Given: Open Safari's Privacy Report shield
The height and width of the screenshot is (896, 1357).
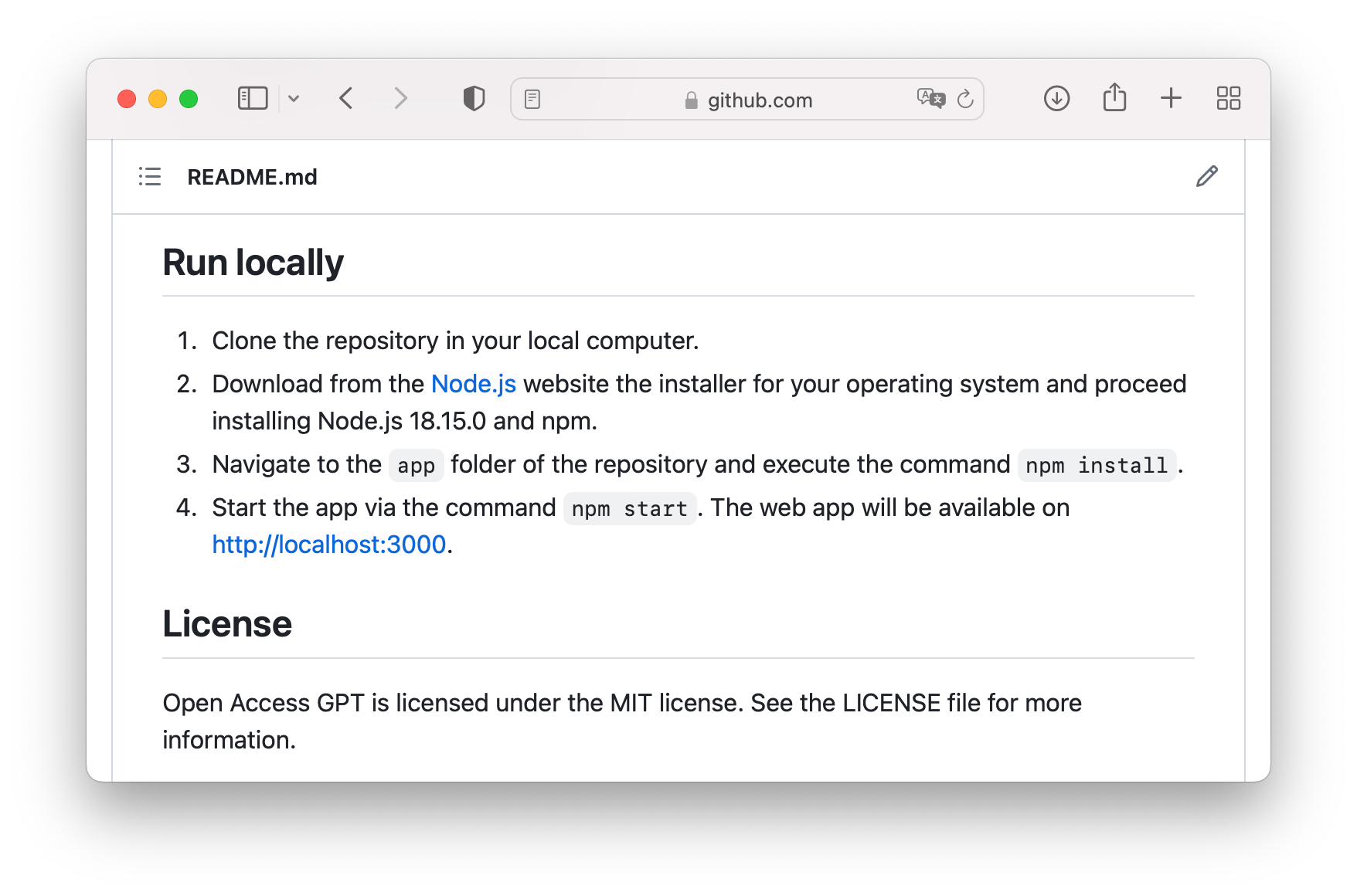Looking at the screenshot, I should point(474,97).
